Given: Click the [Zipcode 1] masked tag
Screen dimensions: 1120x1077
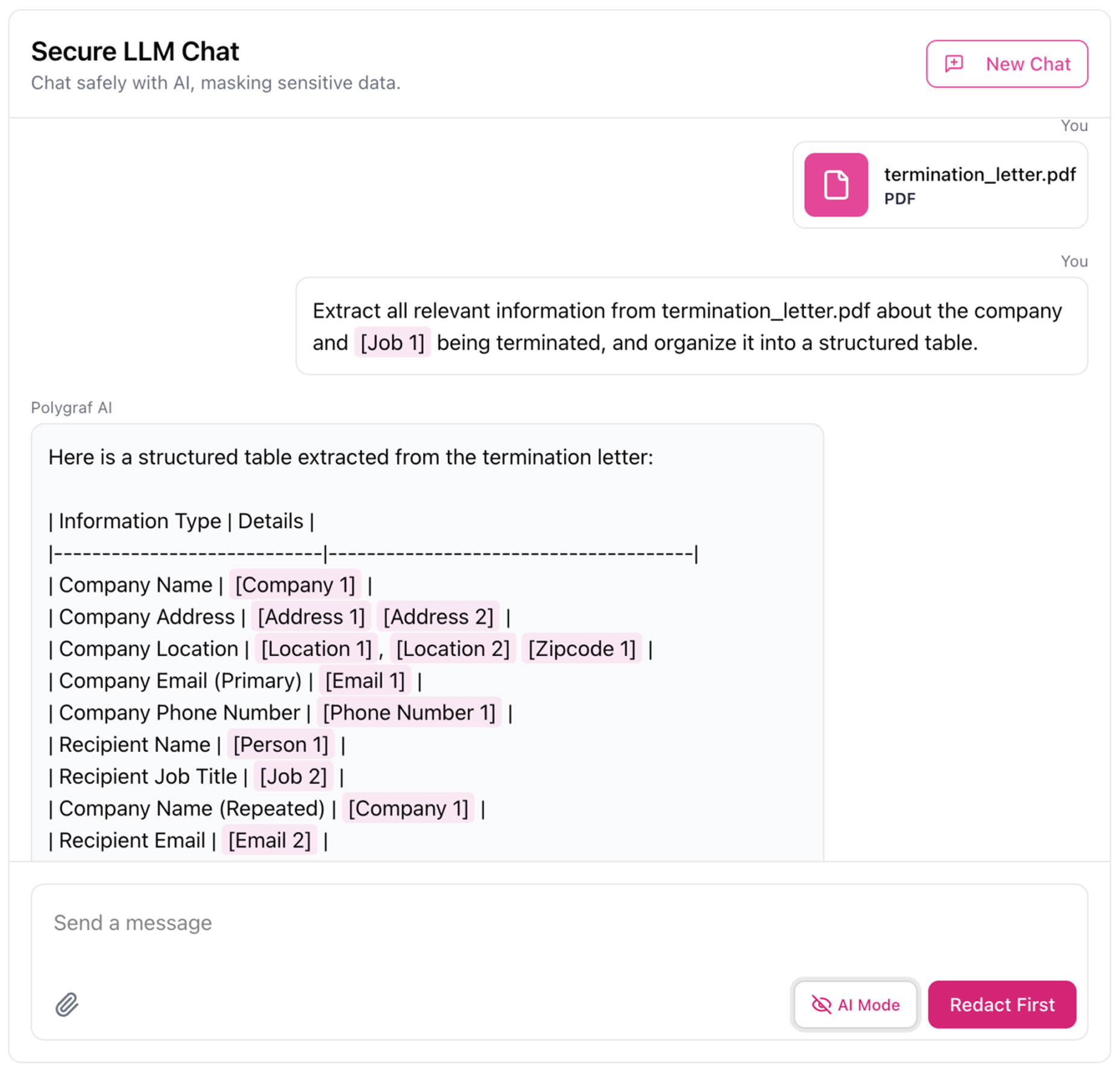Looking at the screenshot, I should pos(582,648).
